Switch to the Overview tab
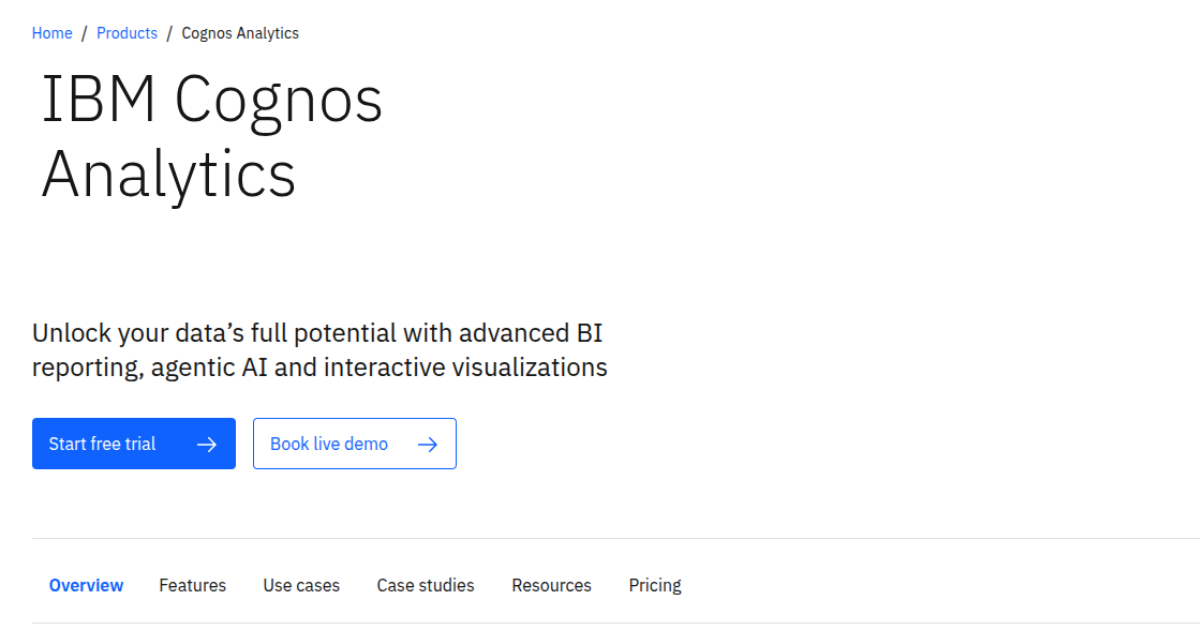Screen dimensions: 1200x630 [86, 585]
